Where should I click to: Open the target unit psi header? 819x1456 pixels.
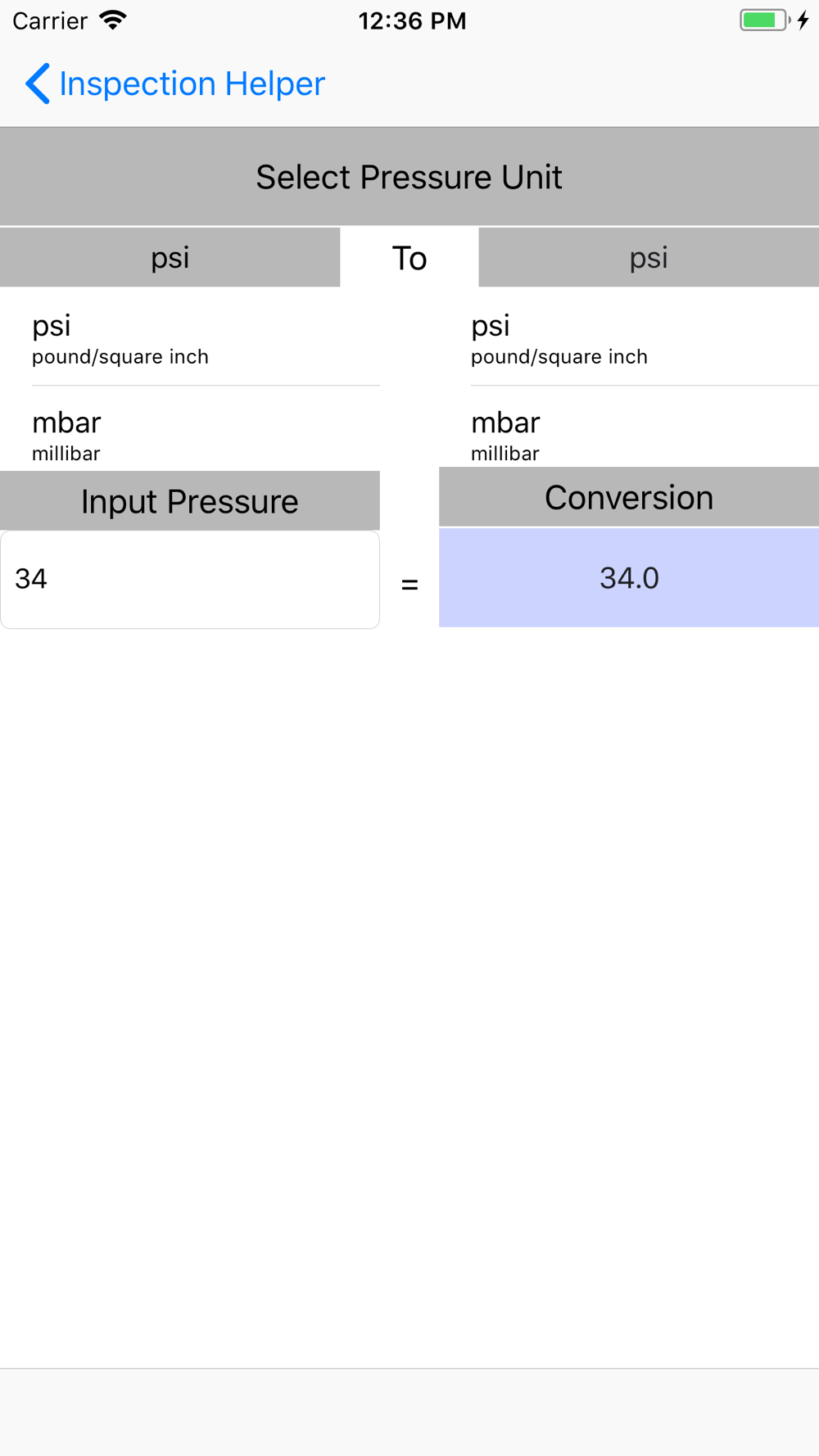pos(649,257)
